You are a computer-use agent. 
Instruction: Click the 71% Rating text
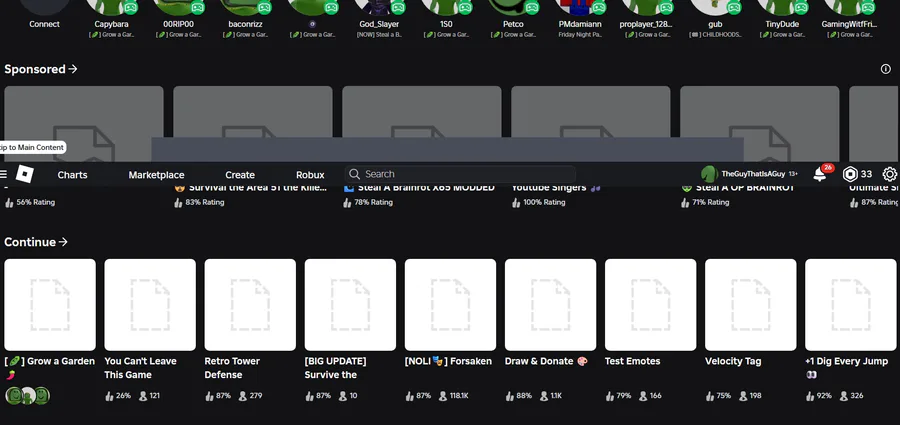point(711,202)
